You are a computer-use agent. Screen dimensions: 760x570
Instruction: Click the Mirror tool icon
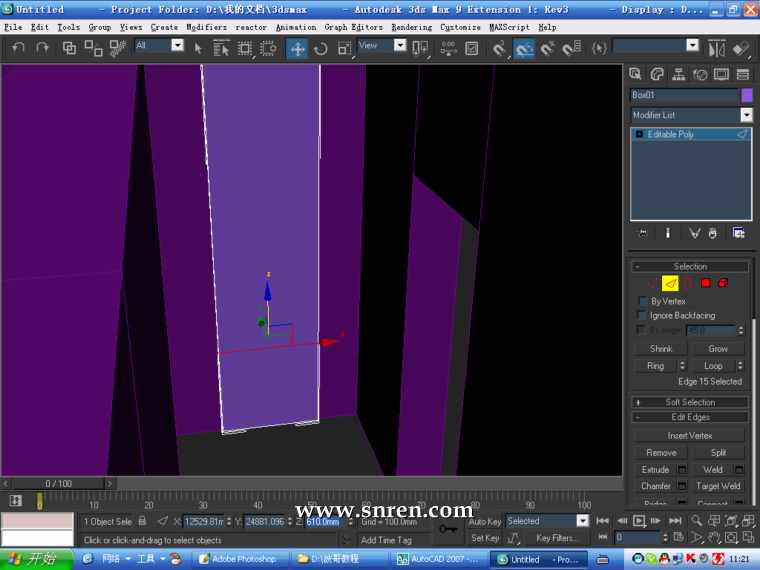coord(717,48)
